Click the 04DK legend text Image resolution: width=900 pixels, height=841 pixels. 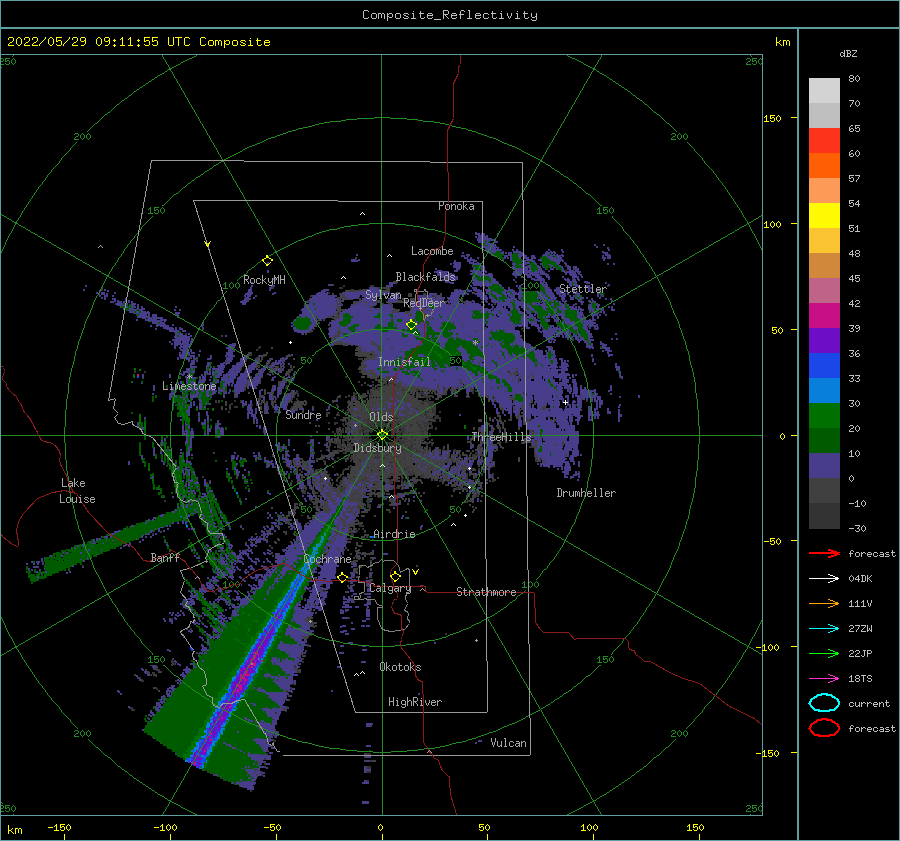click(x=860, y=579)
